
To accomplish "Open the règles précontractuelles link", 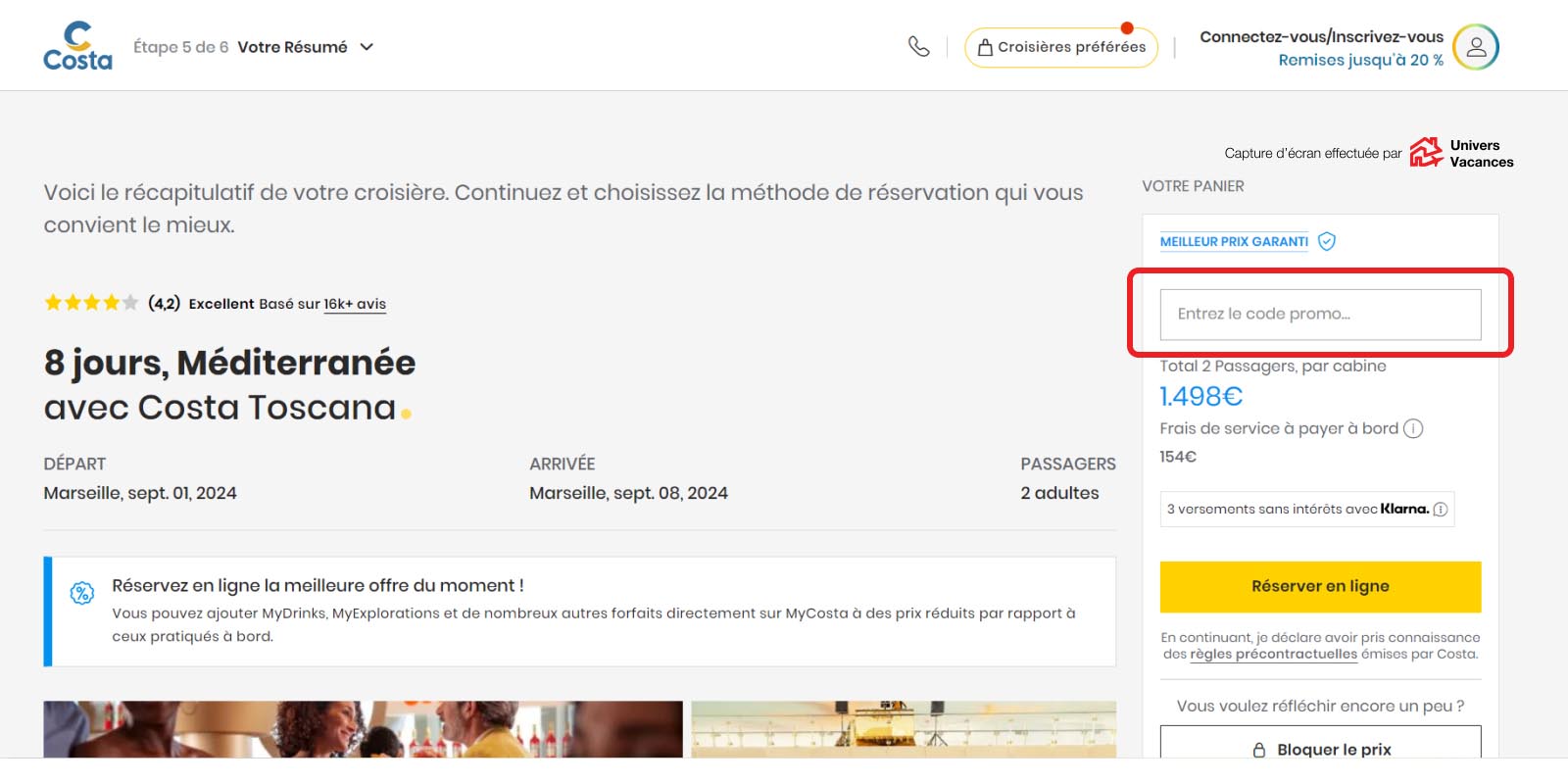I will [1273, 655].
